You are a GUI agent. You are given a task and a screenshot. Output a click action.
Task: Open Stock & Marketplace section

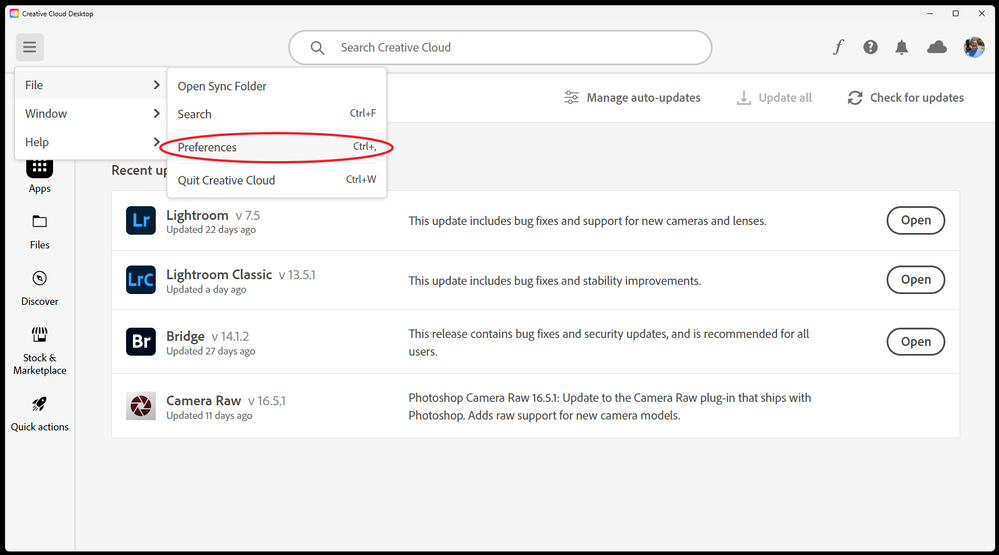click(40, 351)
